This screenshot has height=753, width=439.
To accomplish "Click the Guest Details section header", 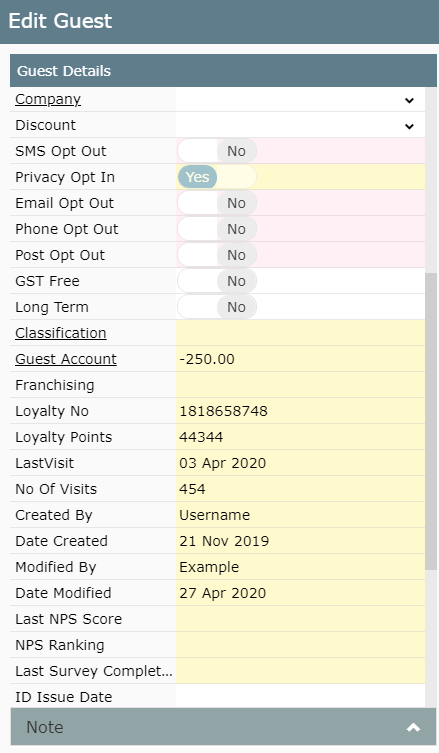I will pos(223,71).
